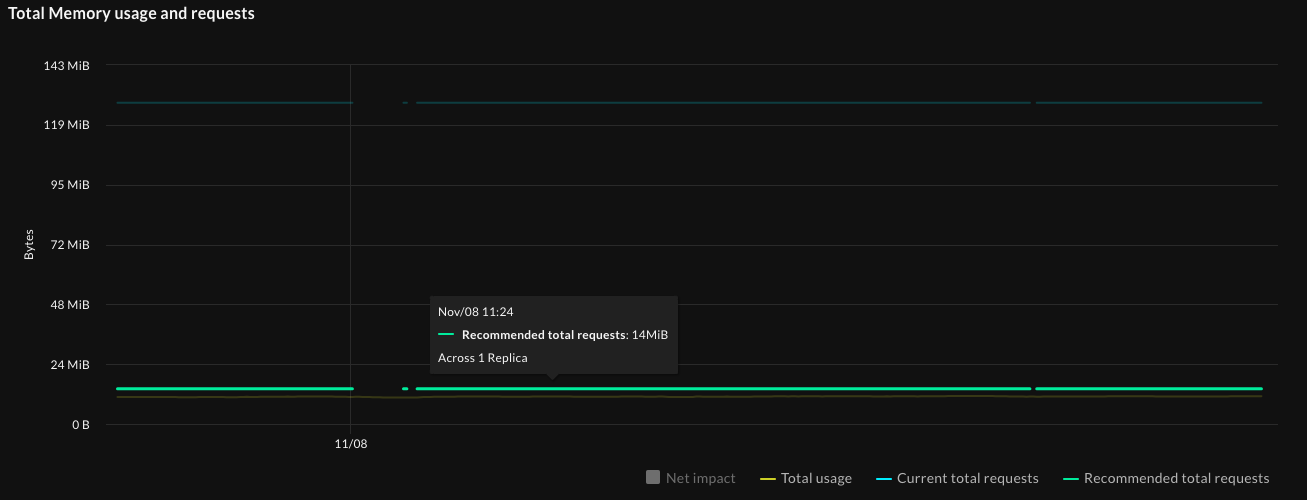The width and height of the screenshot is (1307, 500).
Task: Click the 72 MiB y-axis label
Action: click(x=72, y=245)
